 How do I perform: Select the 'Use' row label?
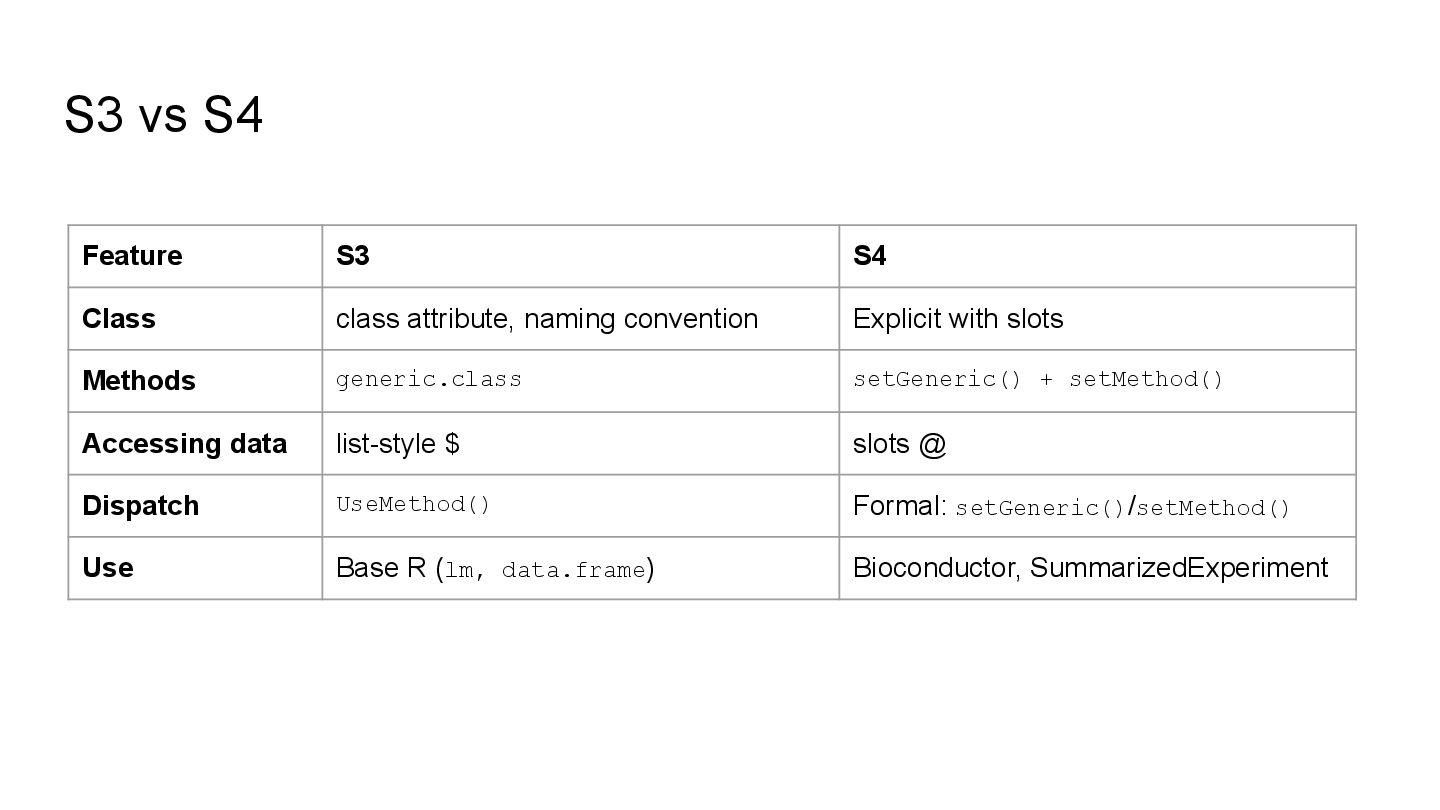click(x=107, y=568)
